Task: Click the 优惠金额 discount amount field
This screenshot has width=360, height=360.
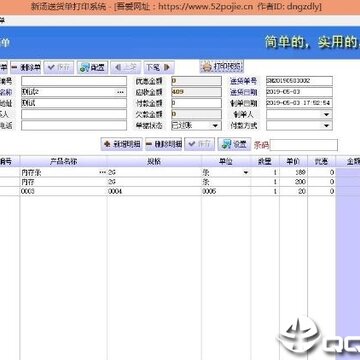Action: (x=196, y=81)
